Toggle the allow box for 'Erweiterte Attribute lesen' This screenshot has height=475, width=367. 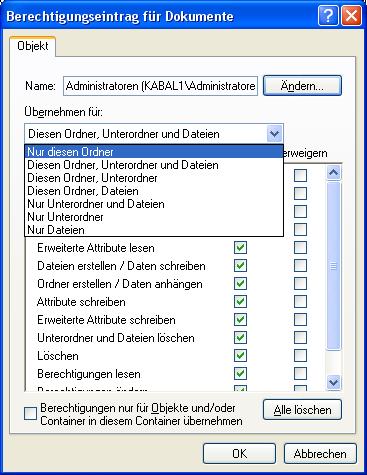pos(240,248)
